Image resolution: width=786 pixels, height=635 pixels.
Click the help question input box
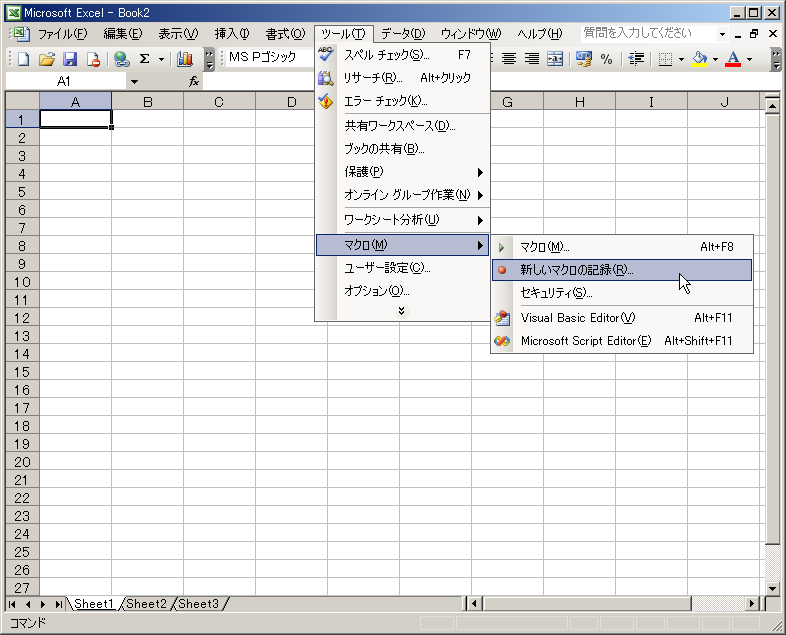[x=649, y=34]
